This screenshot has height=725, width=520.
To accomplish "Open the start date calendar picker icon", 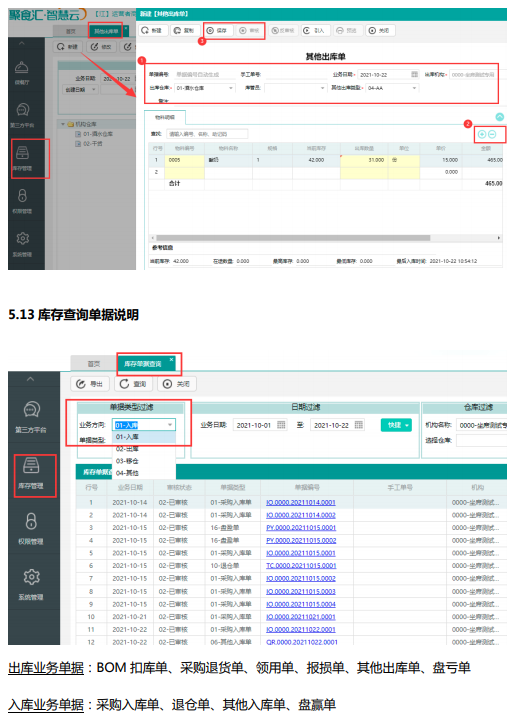I will coord(281,425).
